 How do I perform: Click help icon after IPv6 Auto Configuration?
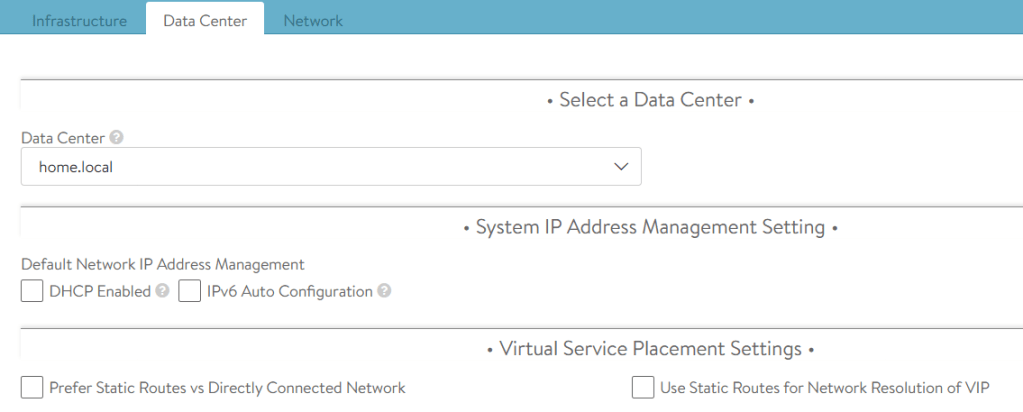click(384, 292)
